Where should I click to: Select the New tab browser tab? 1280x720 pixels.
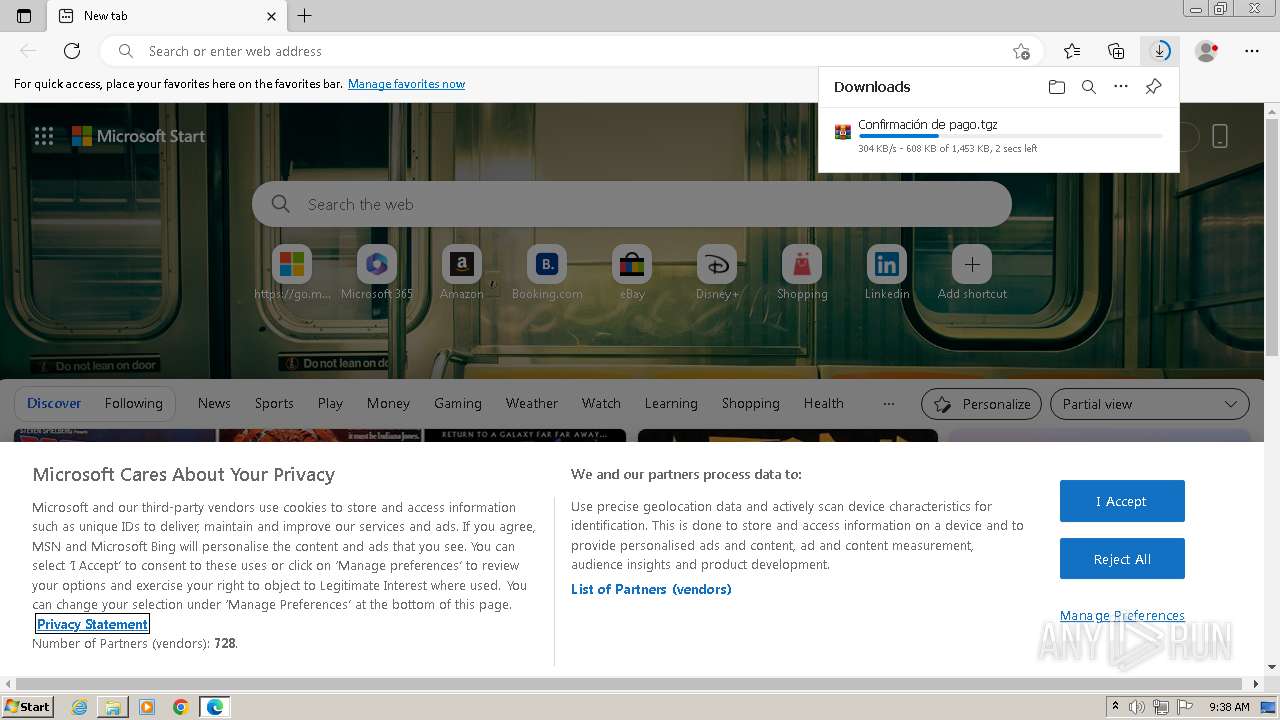pyautogui.click(x=167, y=16)
